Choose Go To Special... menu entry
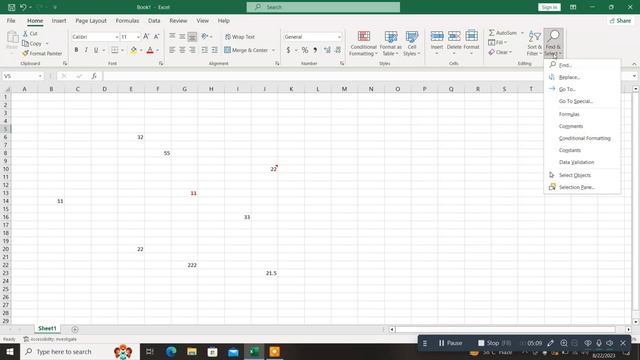 click(582, 101)
